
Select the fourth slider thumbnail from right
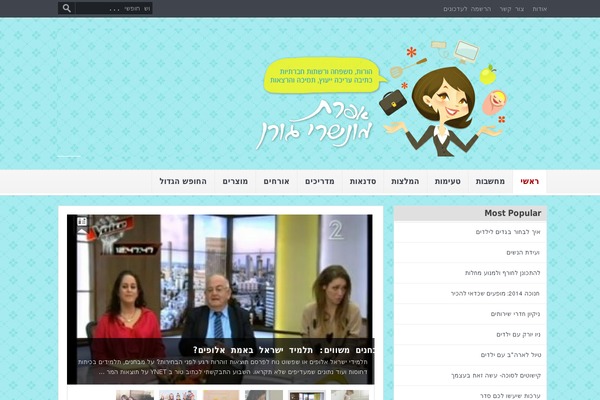click(221, 395)
